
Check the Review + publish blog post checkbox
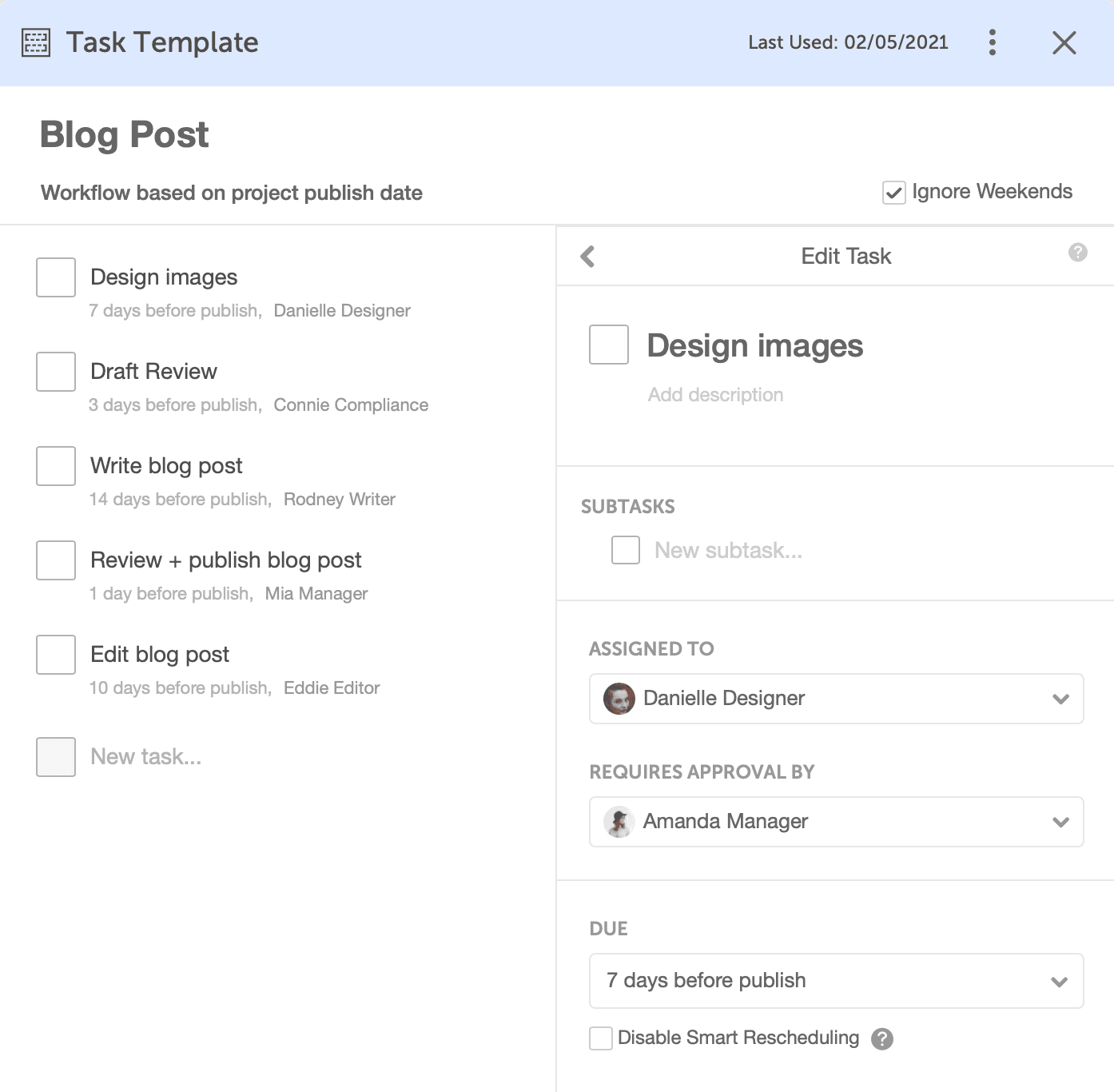coord(55,560)
